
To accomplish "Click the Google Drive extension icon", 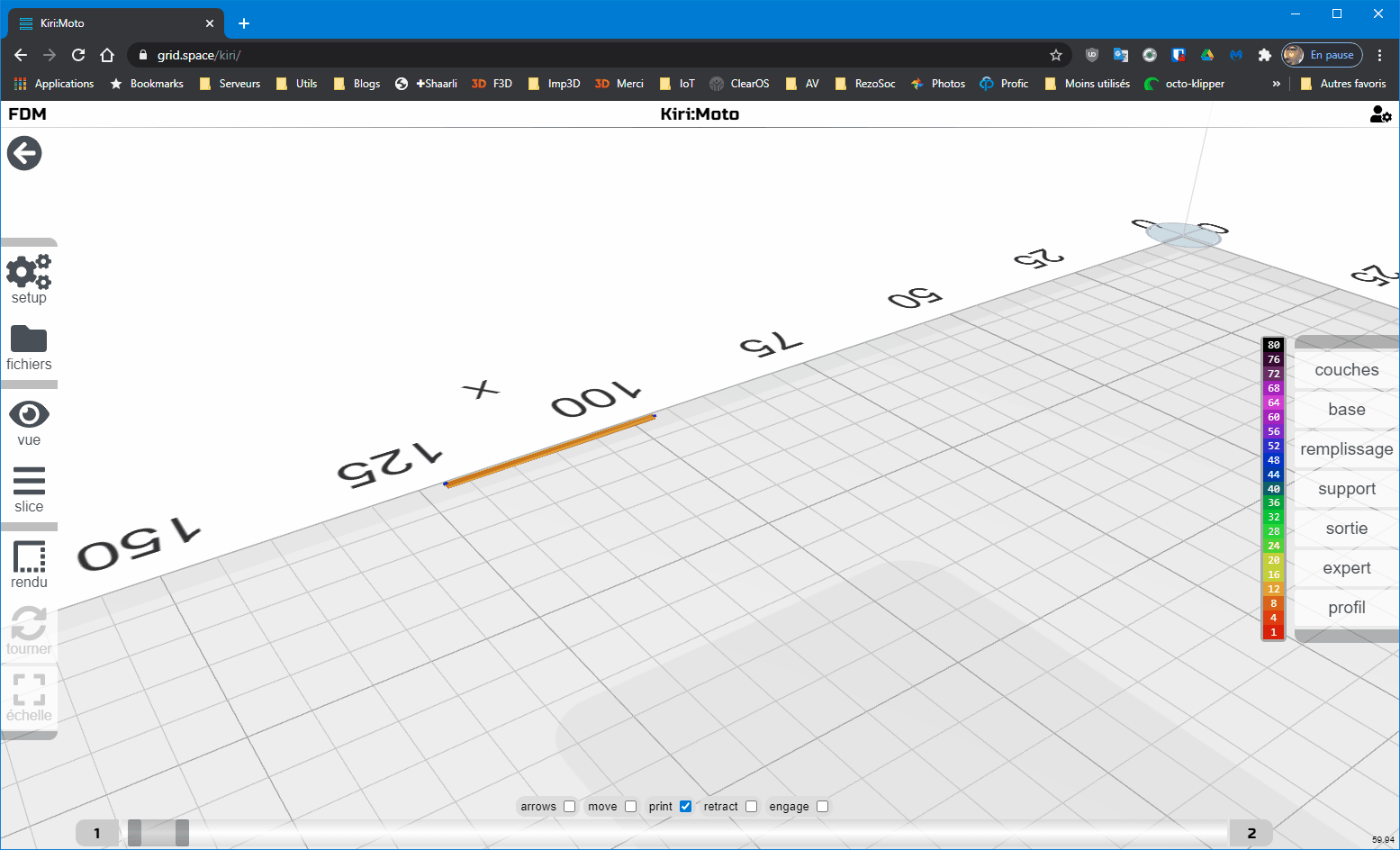I will [x=1207, y=55].
